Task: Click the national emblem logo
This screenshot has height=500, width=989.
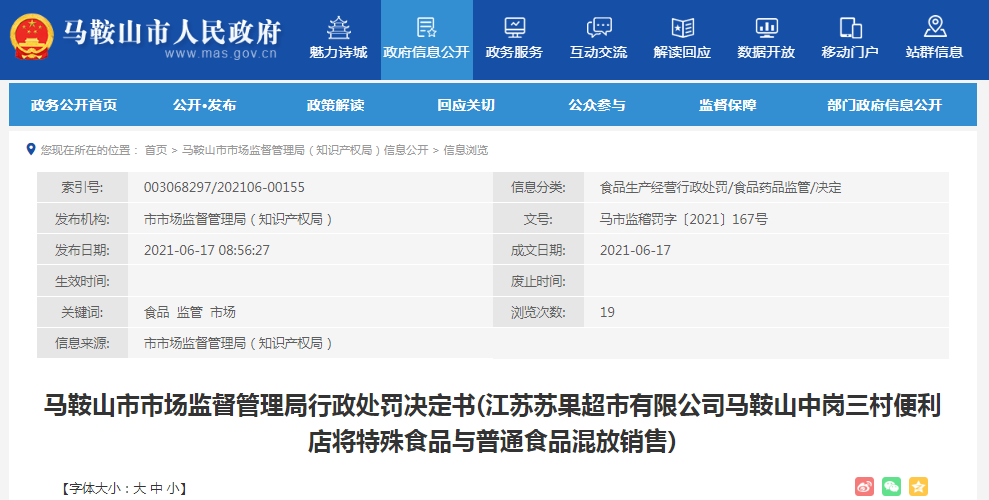Action: (x=33, y=37)
